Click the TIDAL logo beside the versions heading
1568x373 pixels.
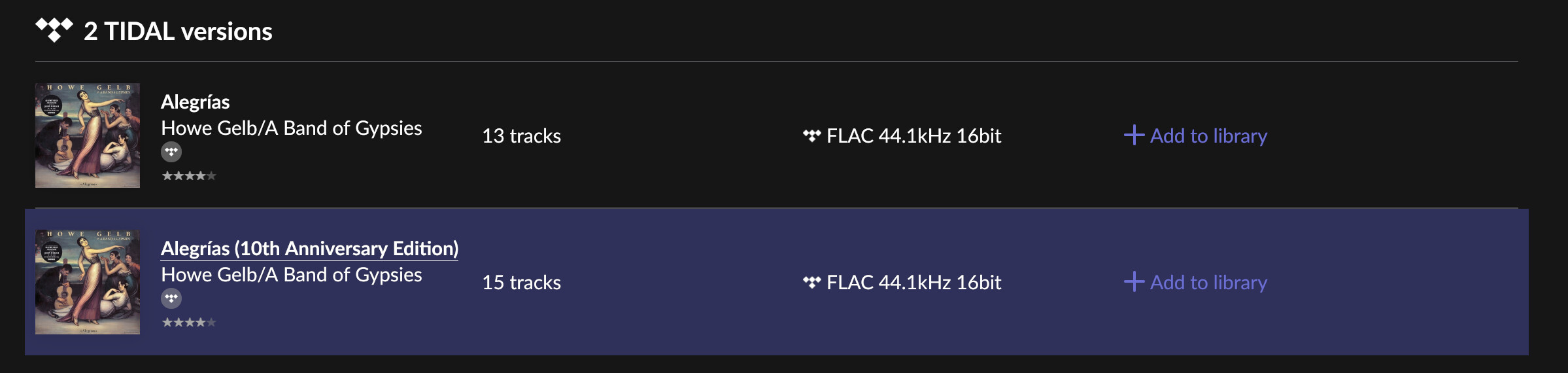tap(54, 30)
